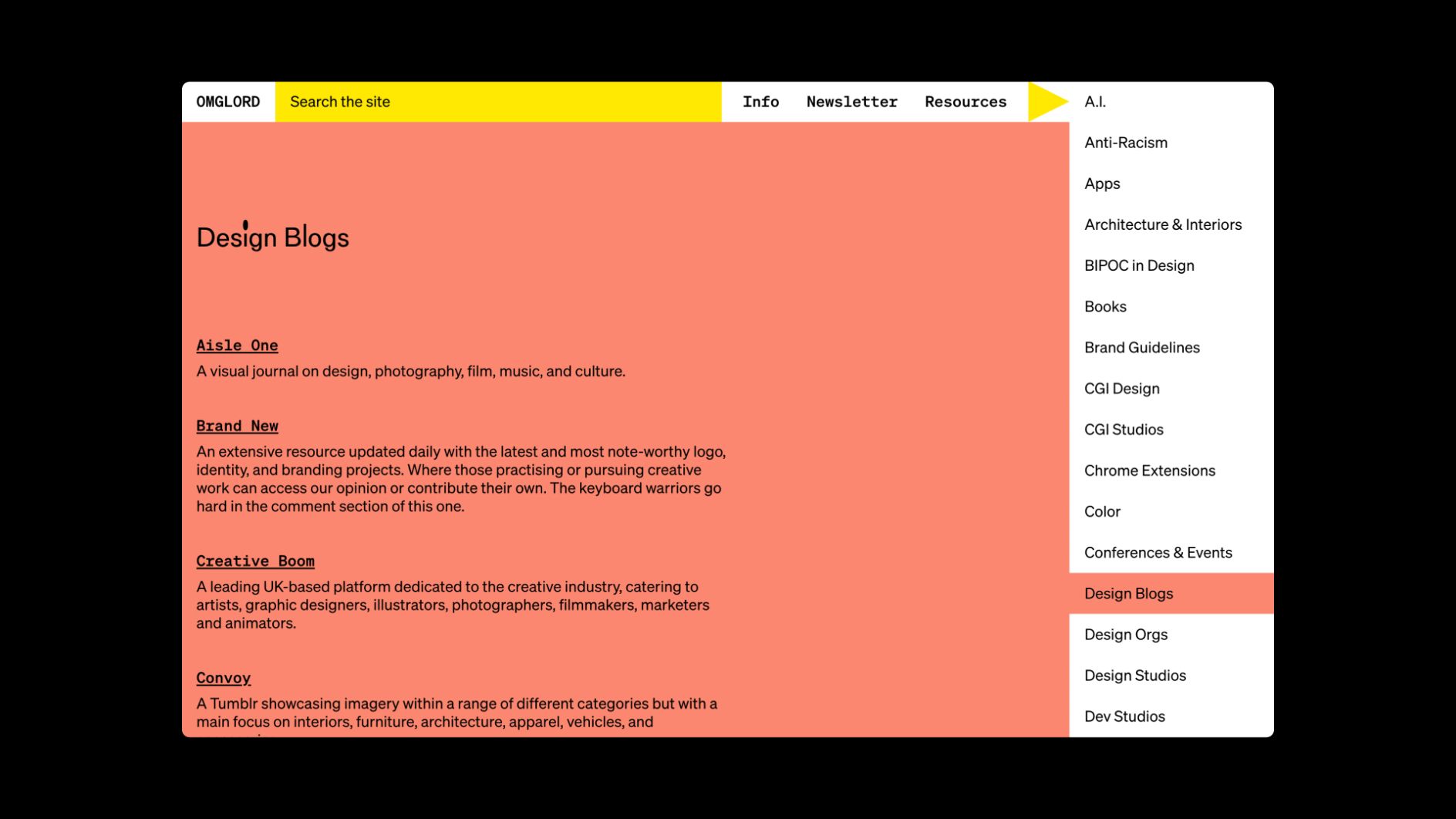The height and width of the screenshot is (819, 1456).
Task: Select highlighted Design Blogs sidebar item
Action: point(1128,594)
